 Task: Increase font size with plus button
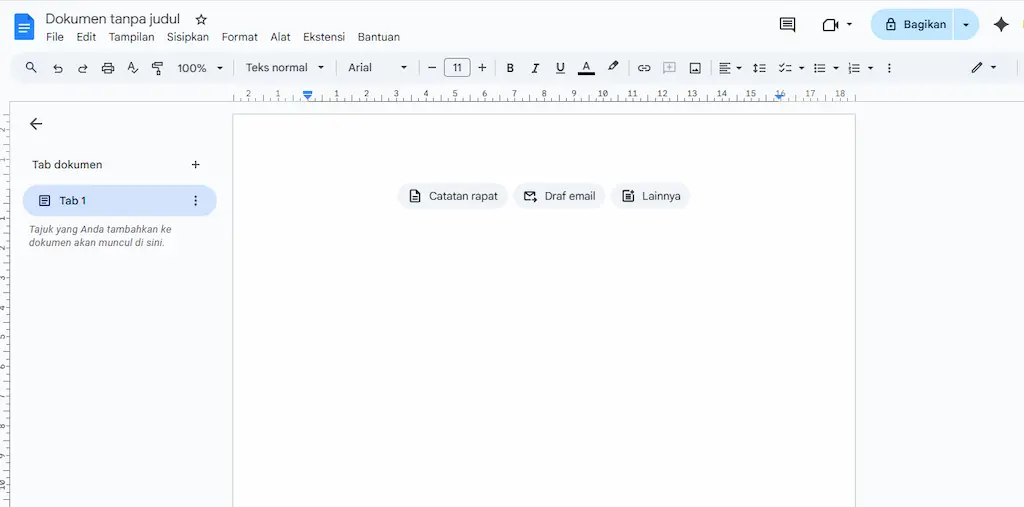click(482, 67)
